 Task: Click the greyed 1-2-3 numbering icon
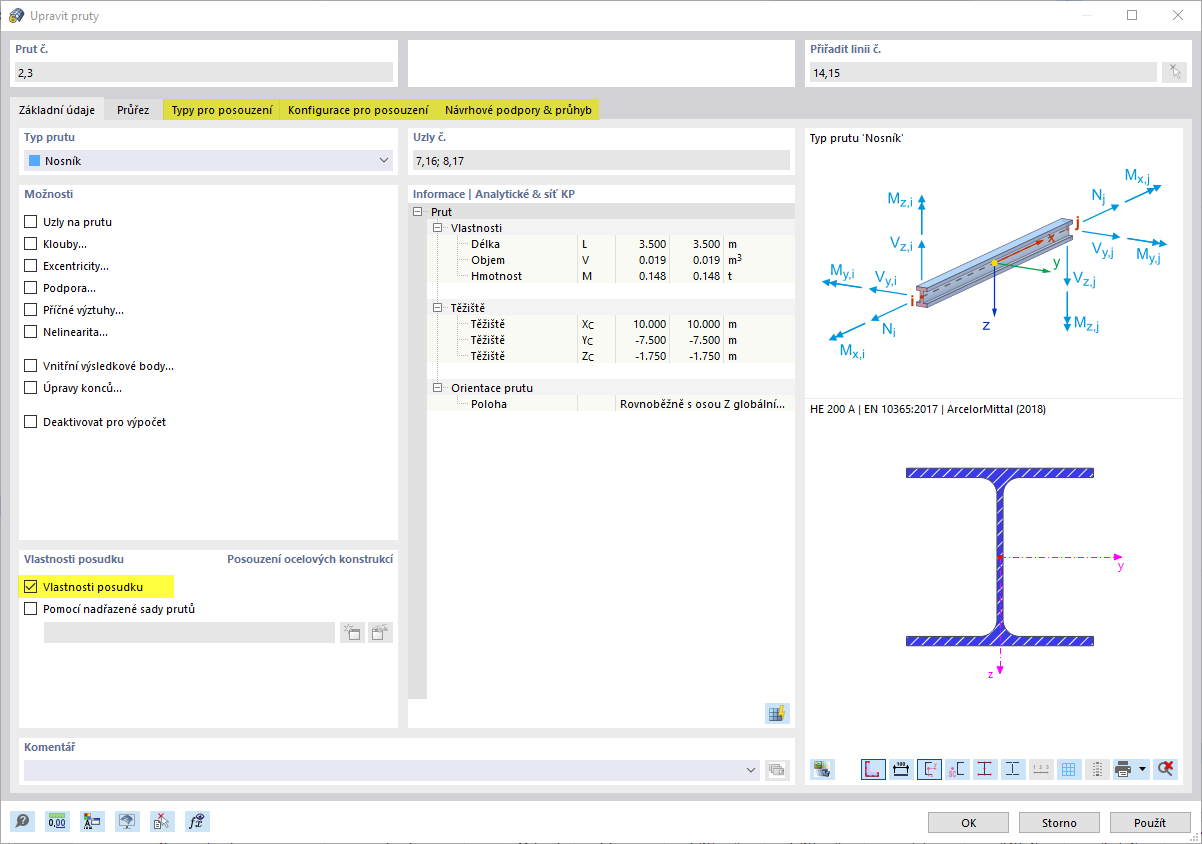click(x=1041, y=769)
